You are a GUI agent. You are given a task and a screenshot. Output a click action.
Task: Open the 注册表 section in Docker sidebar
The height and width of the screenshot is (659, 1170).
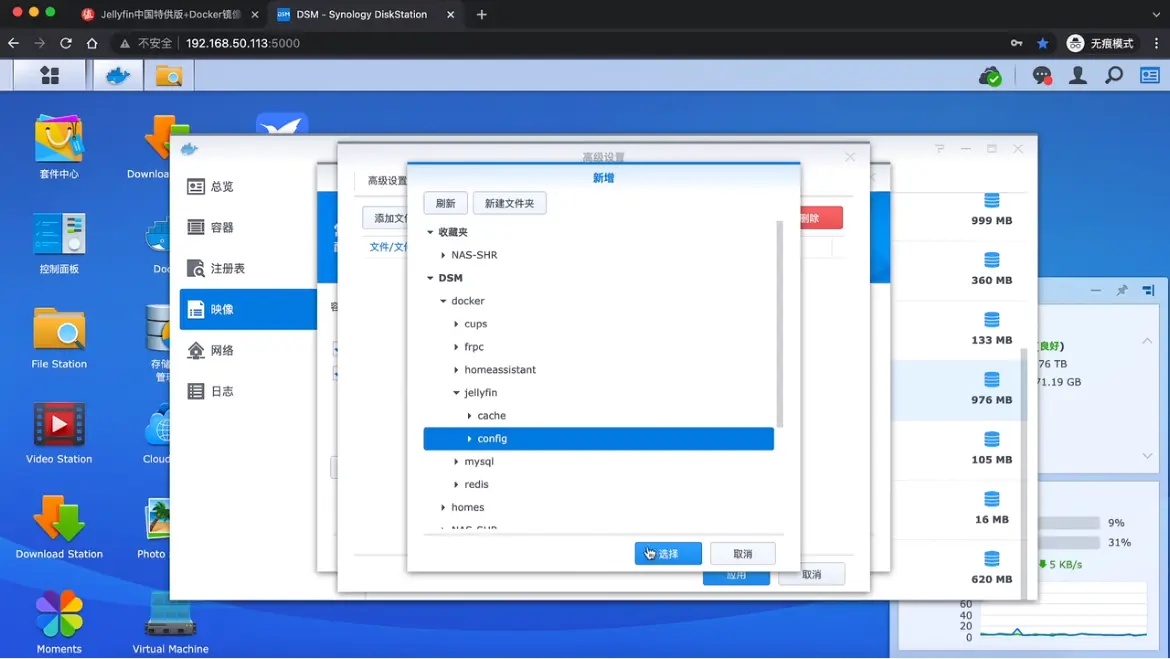click(227, 269)
